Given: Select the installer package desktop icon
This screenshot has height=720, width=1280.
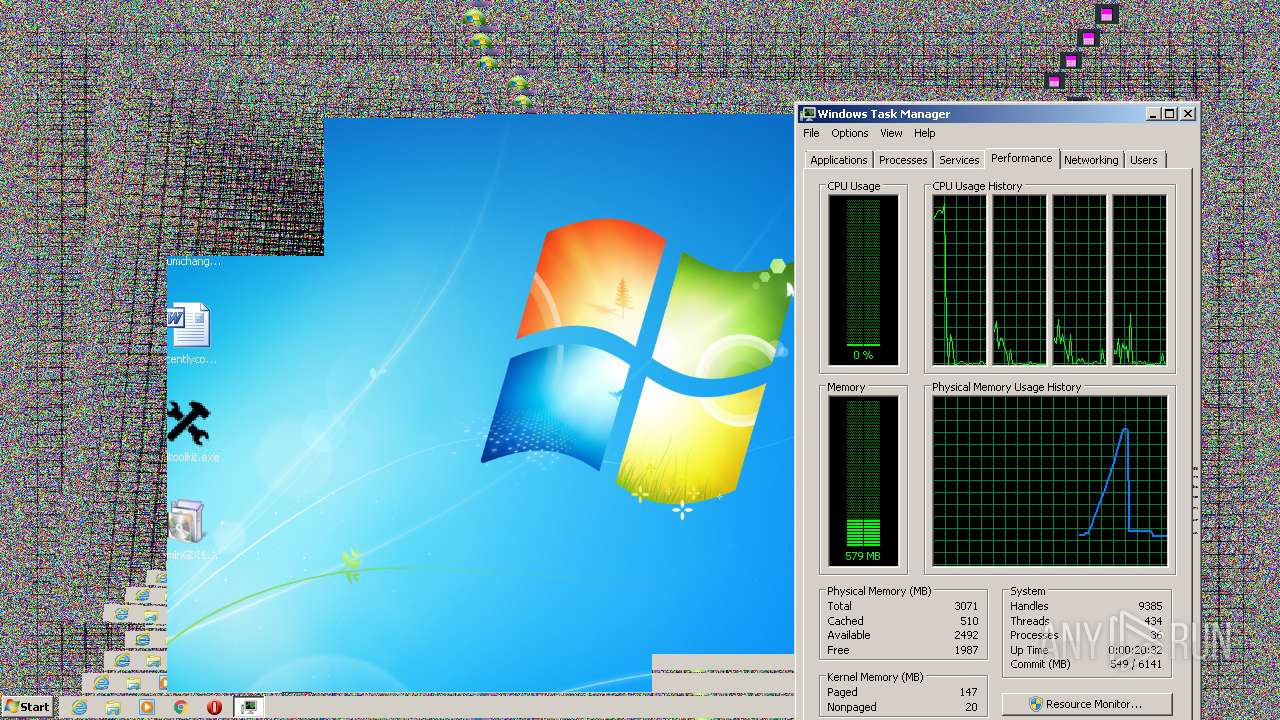Looking at the screenshot, I should point(188,521).
